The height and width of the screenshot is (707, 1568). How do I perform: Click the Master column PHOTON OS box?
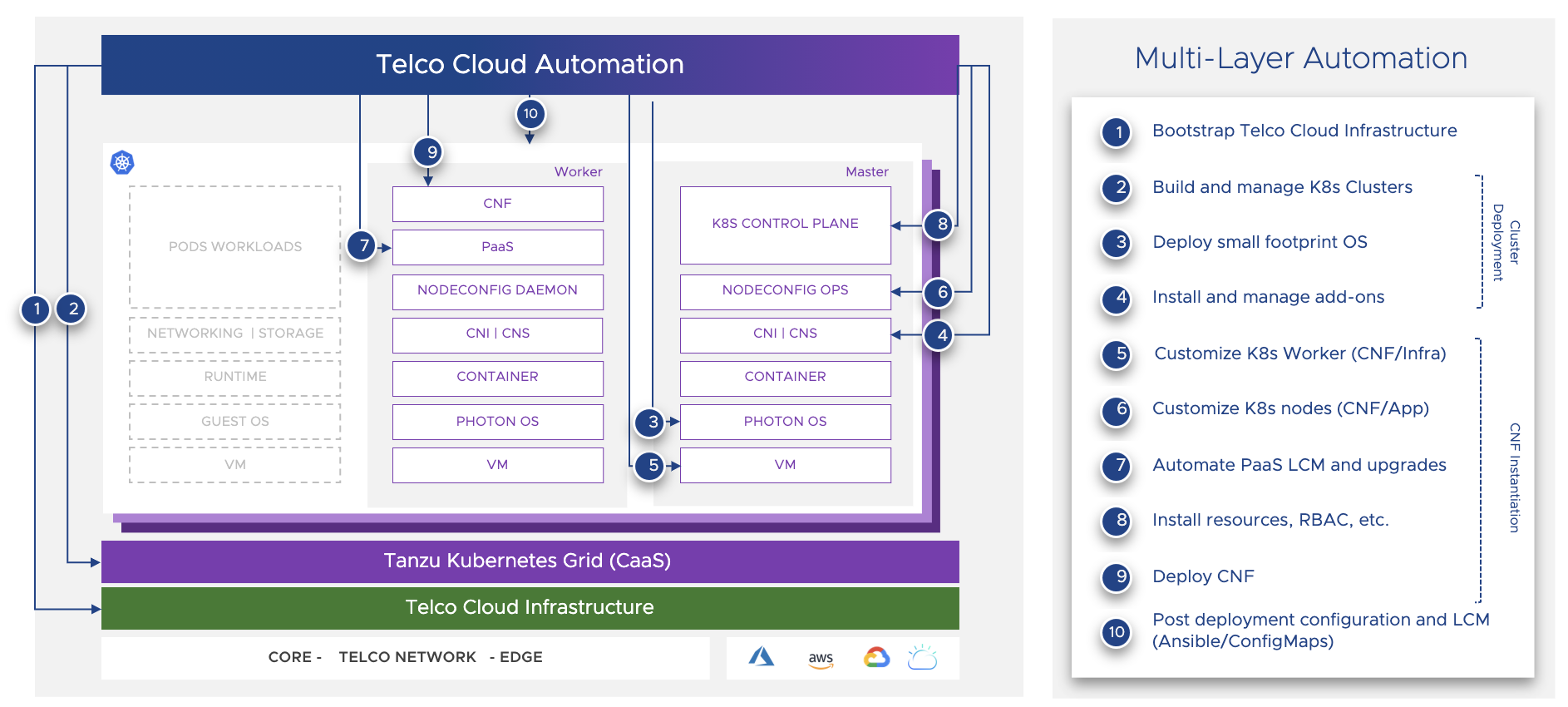click(786, 422)
